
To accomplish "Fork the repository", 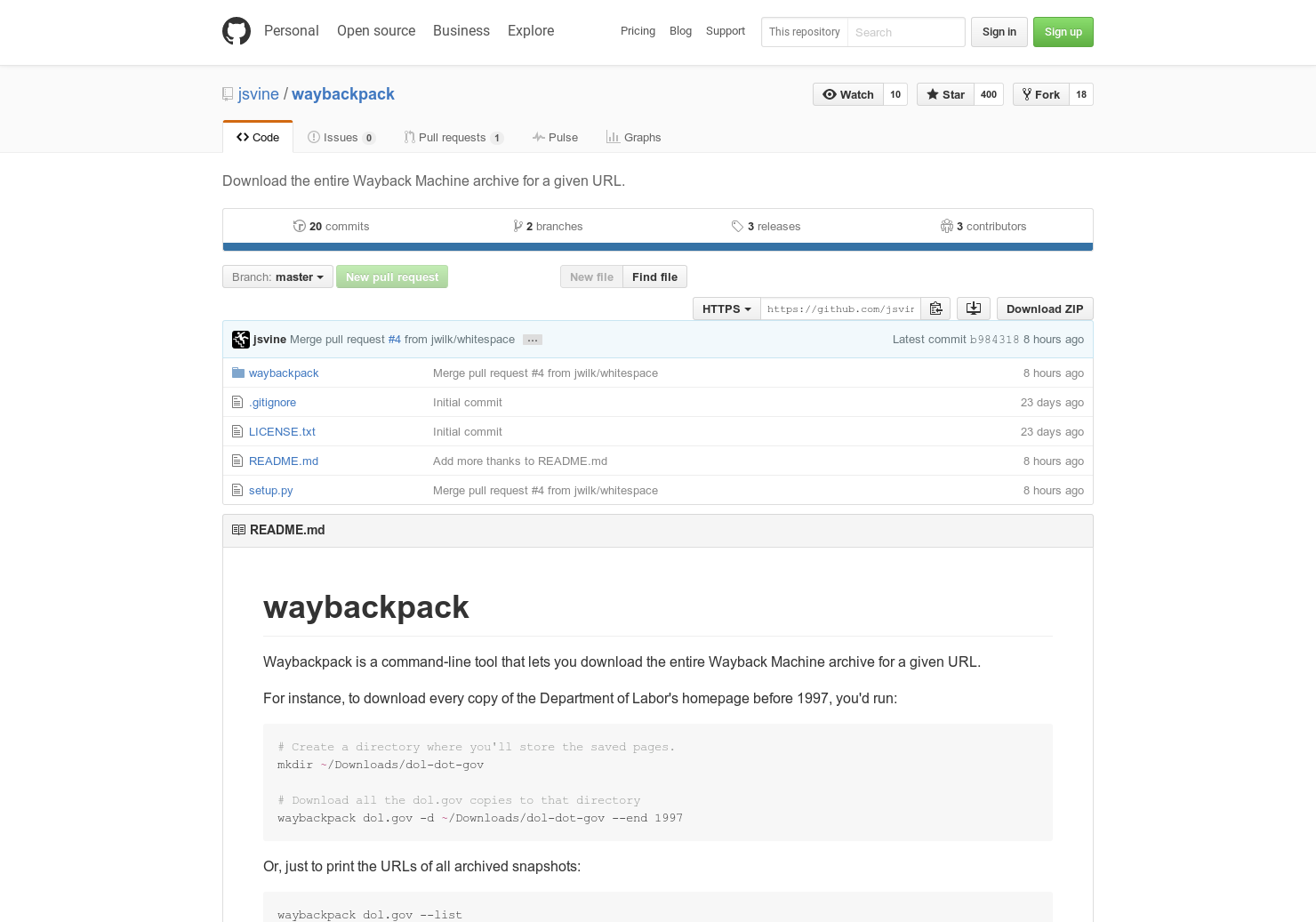I will 1040,94.
